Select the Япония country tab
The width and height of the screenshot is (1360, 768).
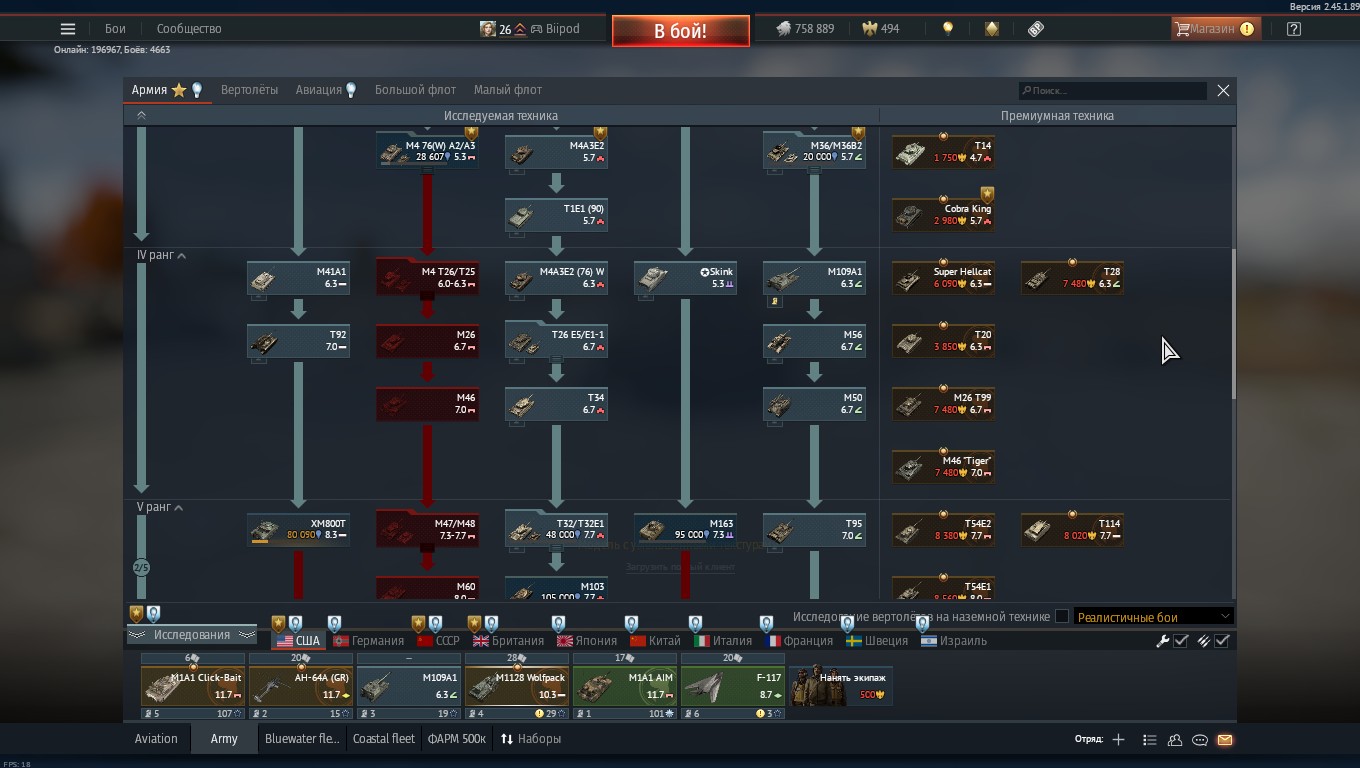pyautogui.click(x=587, y=641)
